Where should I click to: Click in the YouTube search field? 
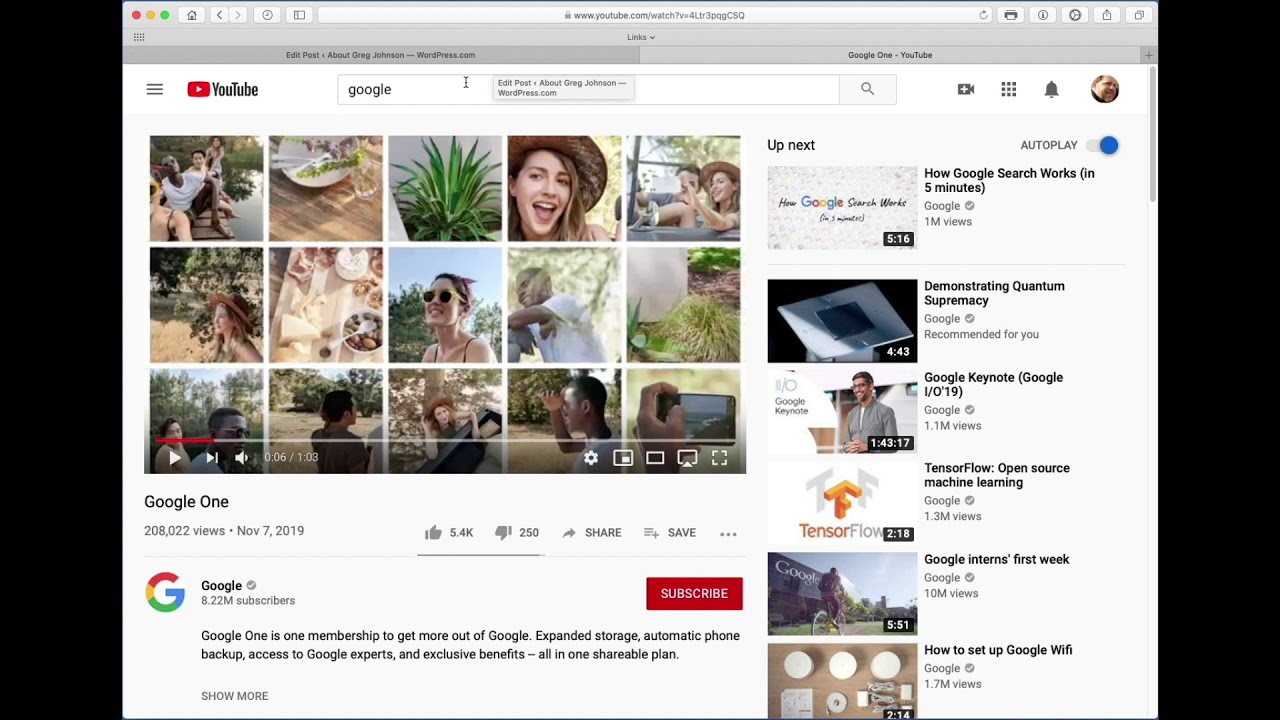(x=588, y=89)
